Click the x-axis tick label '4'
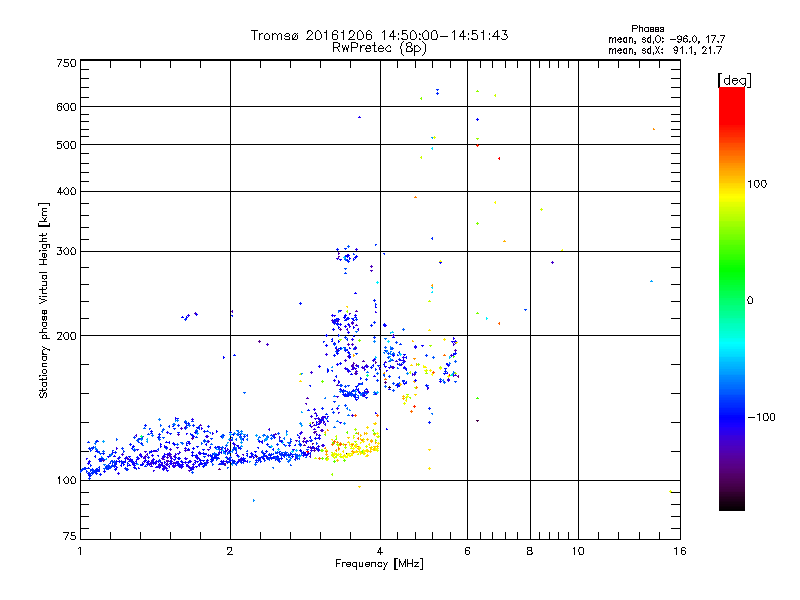Image resolution: width=800 pixels, height=600 pixels. [x=380, y=552]
